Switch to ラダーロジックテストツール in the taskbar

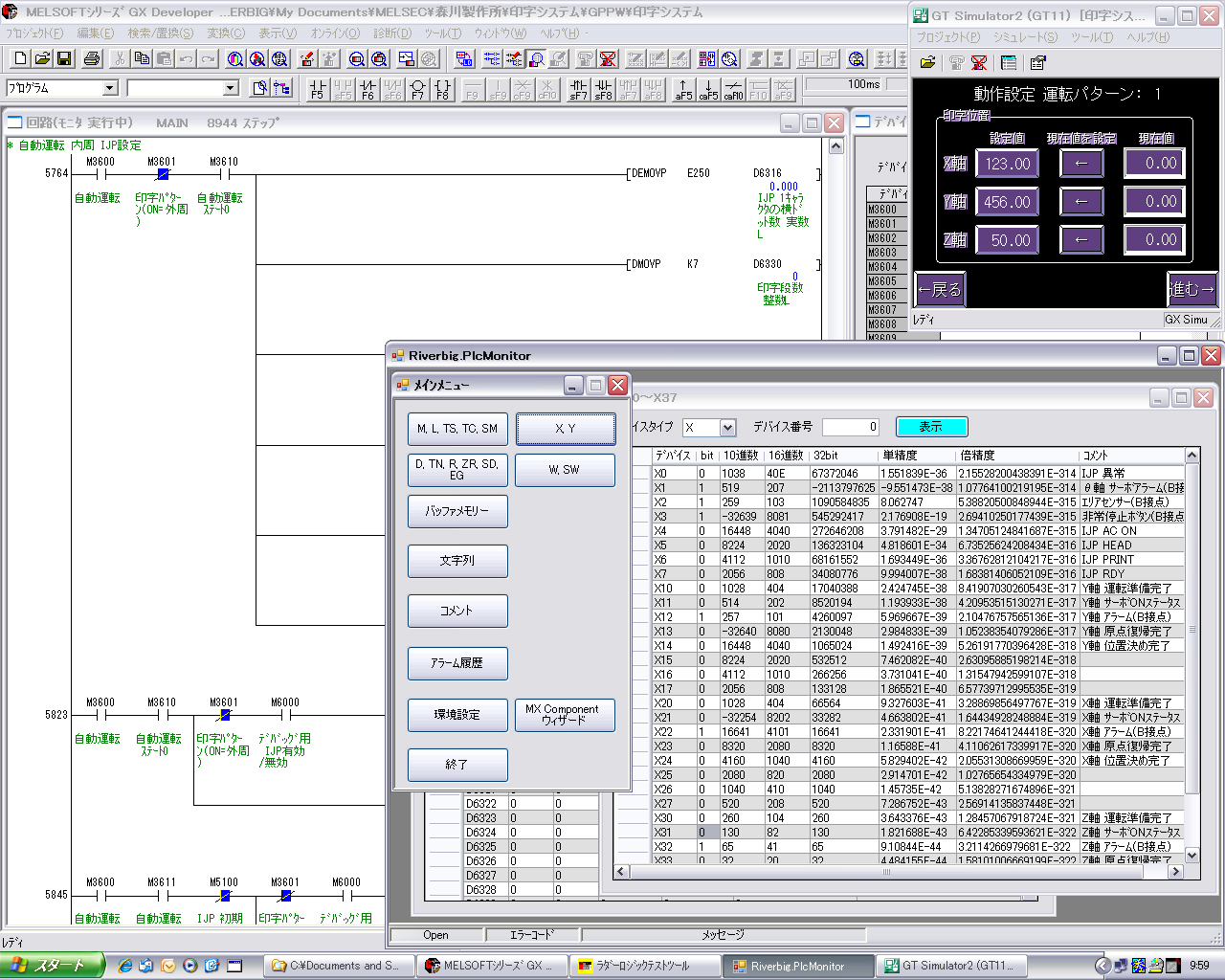click(646, 966)
